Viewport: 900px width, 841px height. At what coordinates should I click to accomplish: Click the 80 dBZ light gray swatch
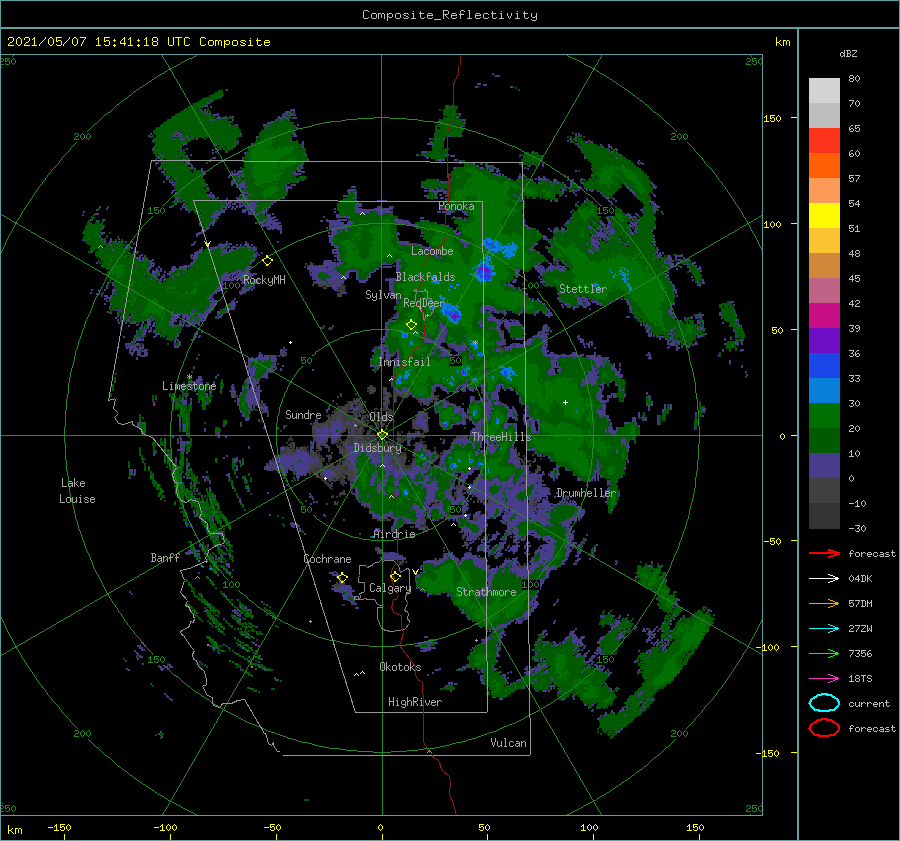pyautogui.click(x=824, y=90)
